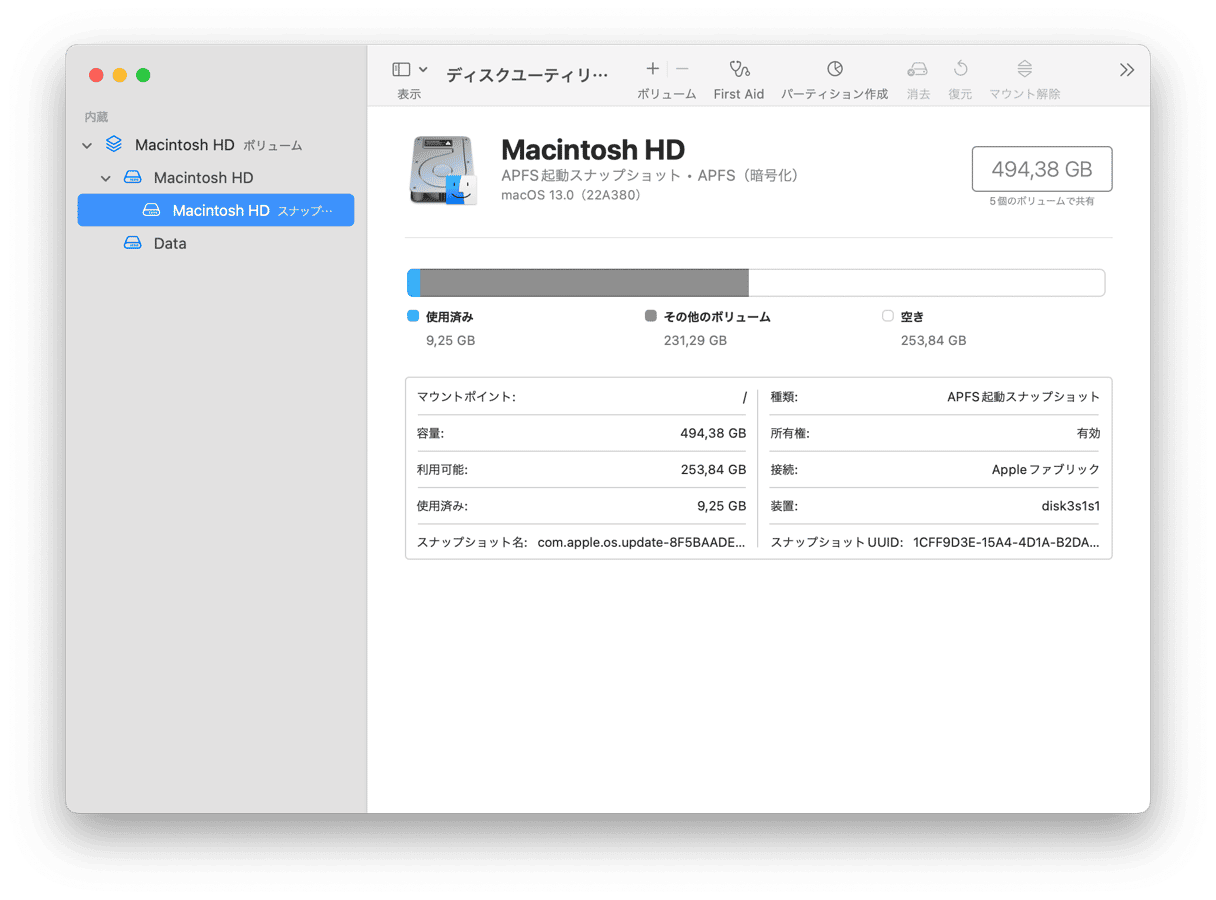Select the 復元 restore icon
This screenshot has height=900, width=1216.
point(959,69)
